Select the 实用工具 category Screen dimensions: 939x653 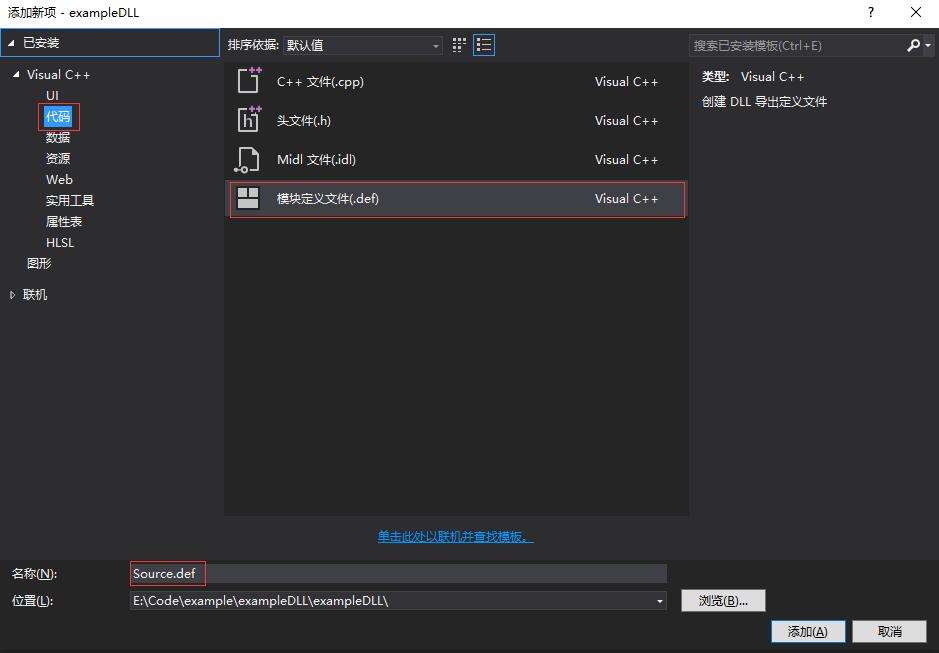[x=70, y=200]
